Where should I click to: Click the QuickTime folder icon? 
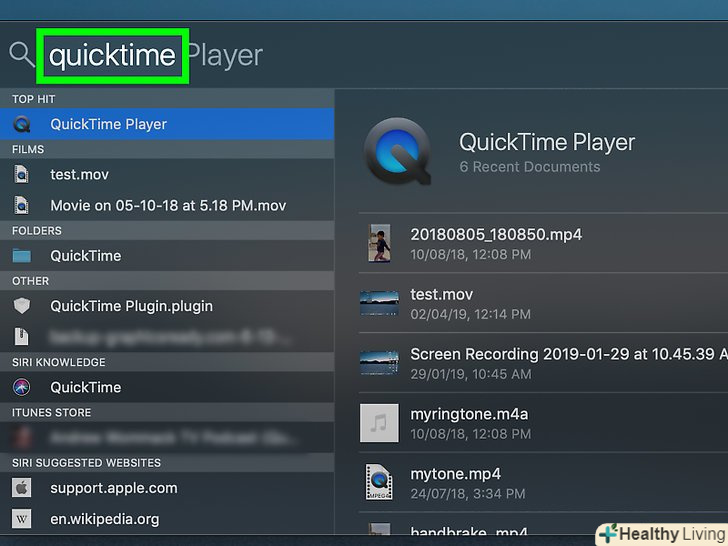[22, 256]
